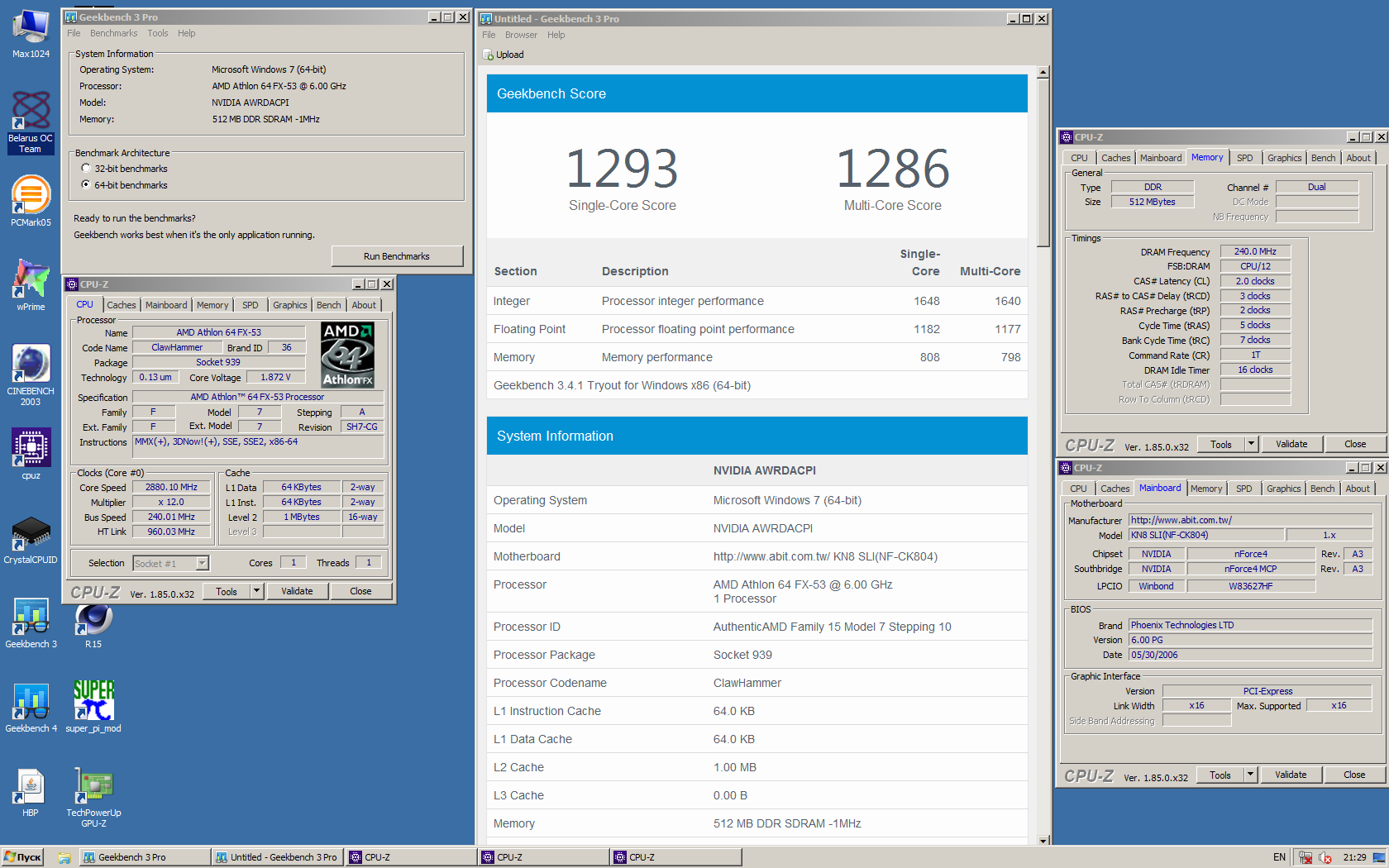Open Graphics tab in CPU-Z Mainboard window
This screenshot has width=1389, height=868.
[x=1283, y=489]
